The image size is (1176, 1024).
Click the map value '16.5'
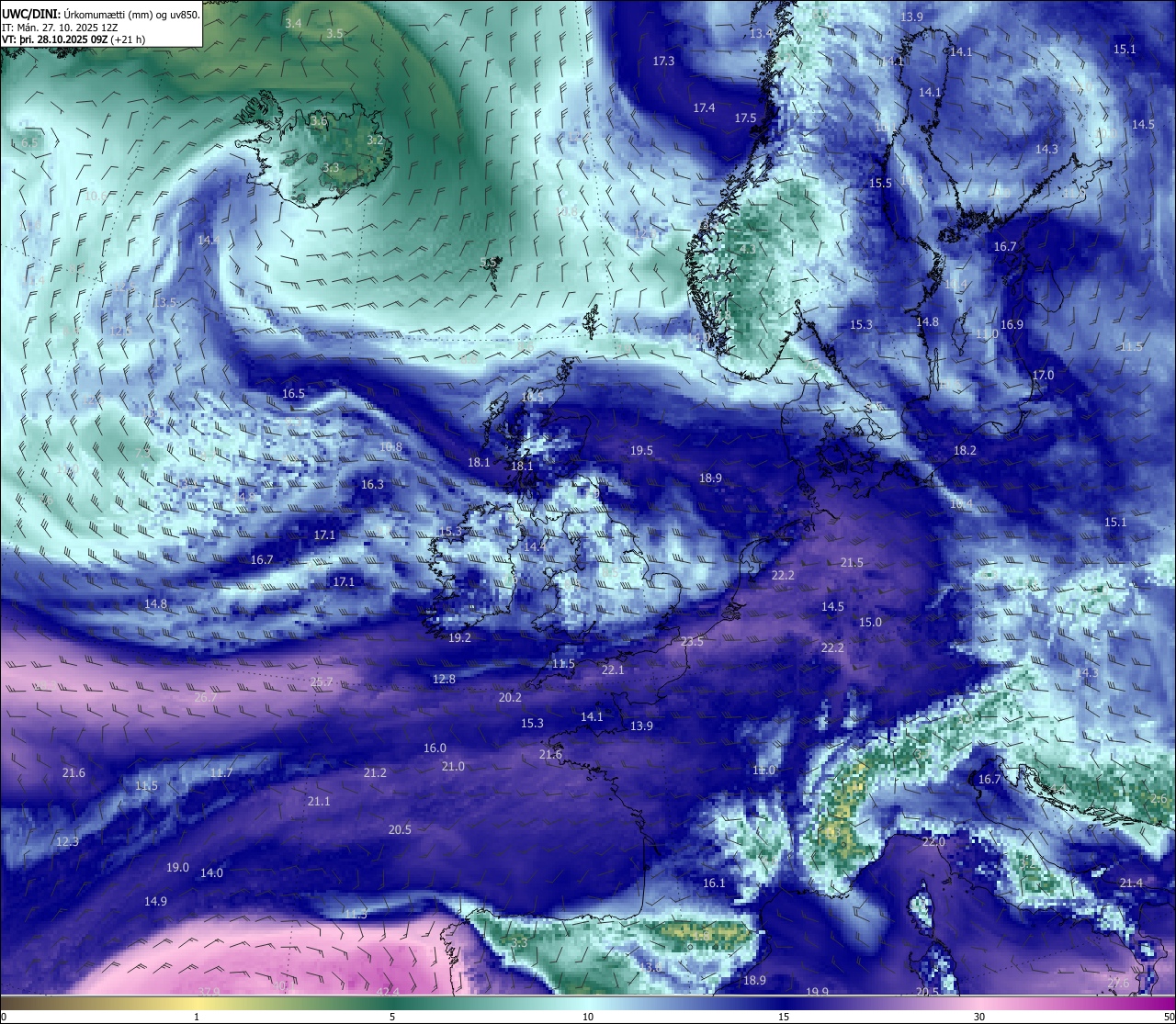pyautogui.click(x=293, y=393)
